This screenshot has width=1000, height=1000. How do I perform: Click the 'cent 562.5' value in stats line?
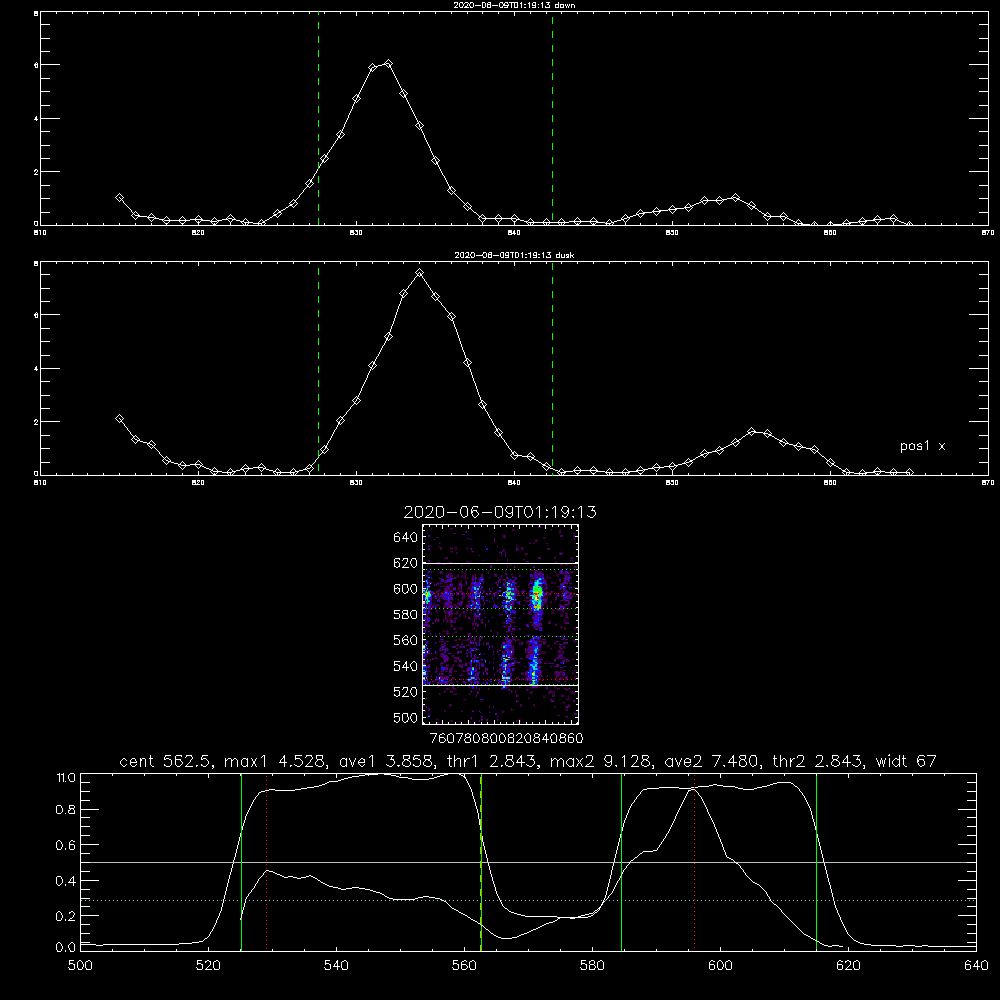click(168, 761)
